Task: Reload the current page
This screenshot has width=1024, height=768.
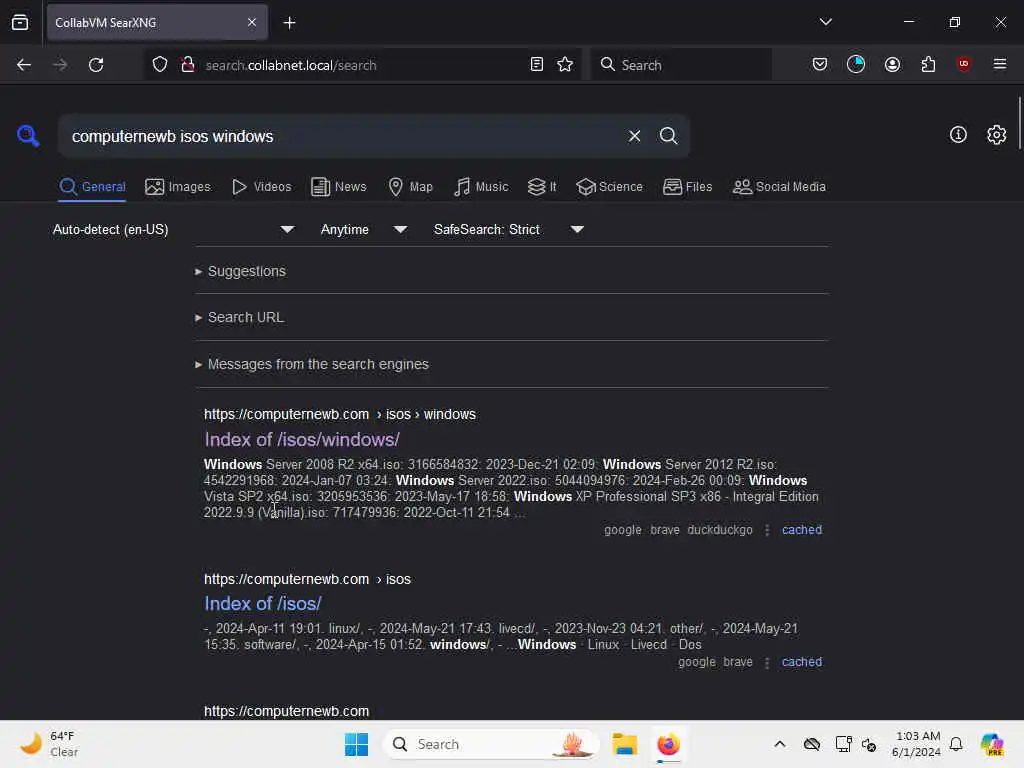Action: coord(96,65)
